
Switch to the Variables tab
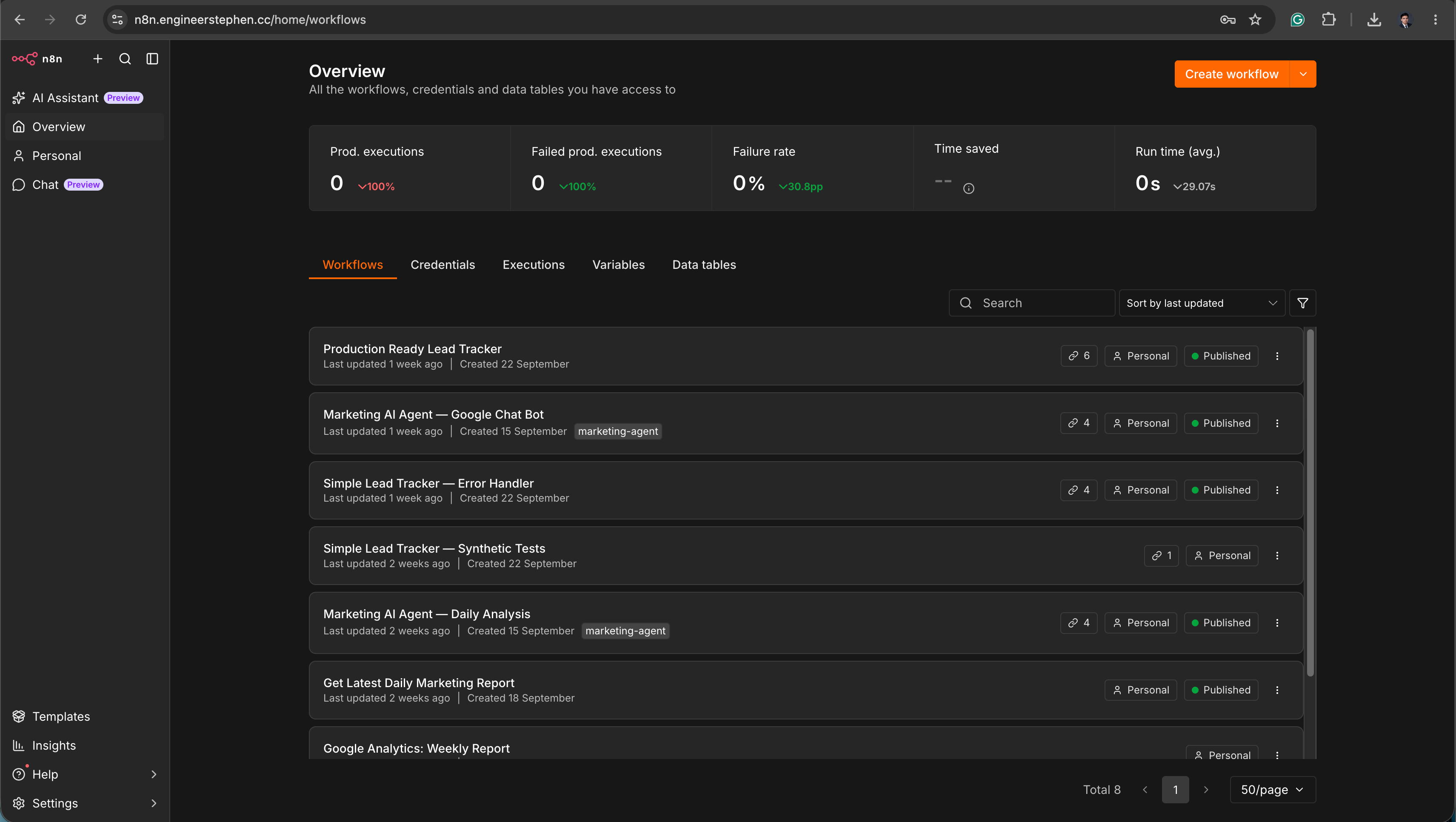[x=618, y=265]
